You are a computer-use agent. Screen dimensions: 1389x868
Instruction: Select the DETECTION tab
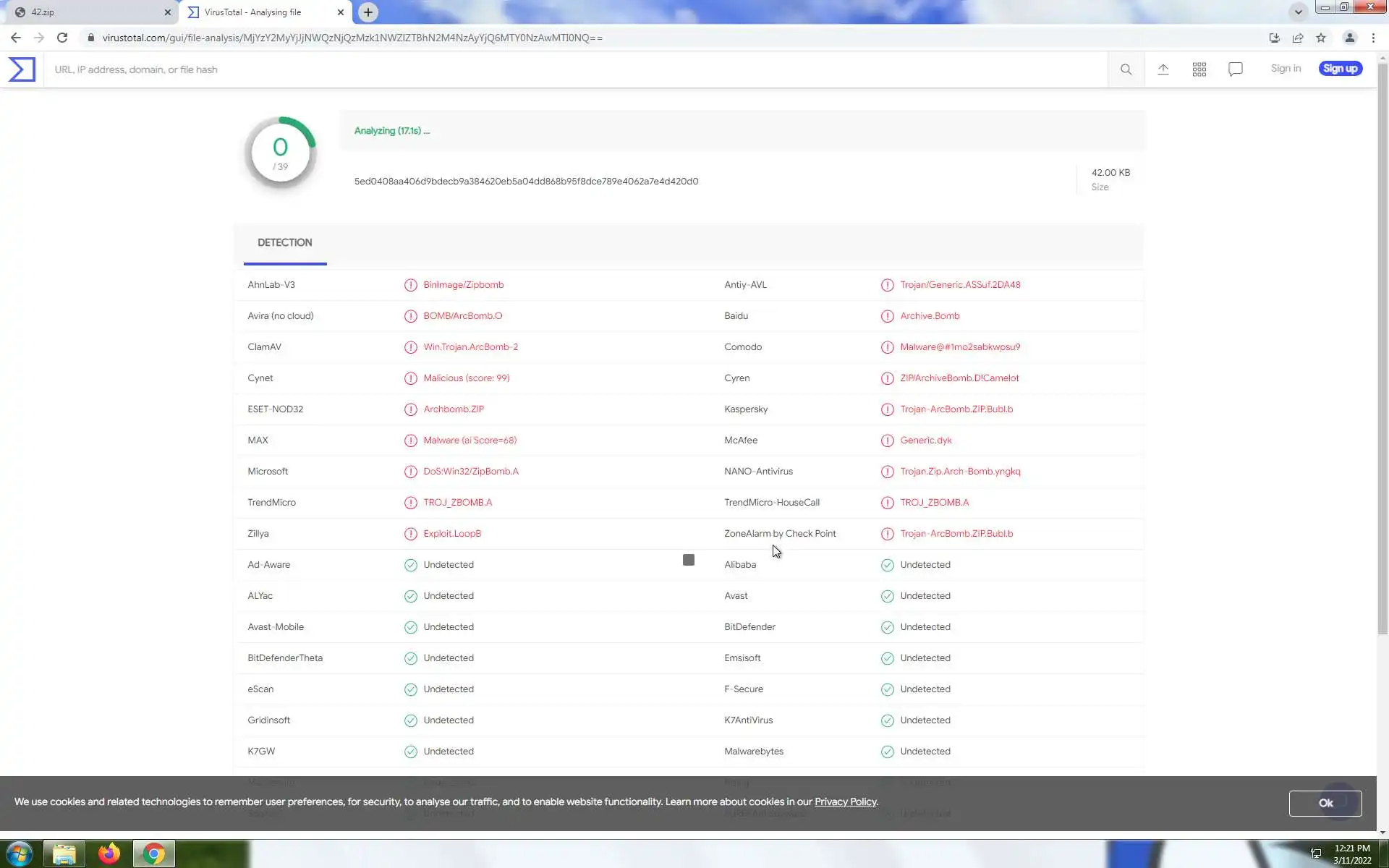coord(284,243)
